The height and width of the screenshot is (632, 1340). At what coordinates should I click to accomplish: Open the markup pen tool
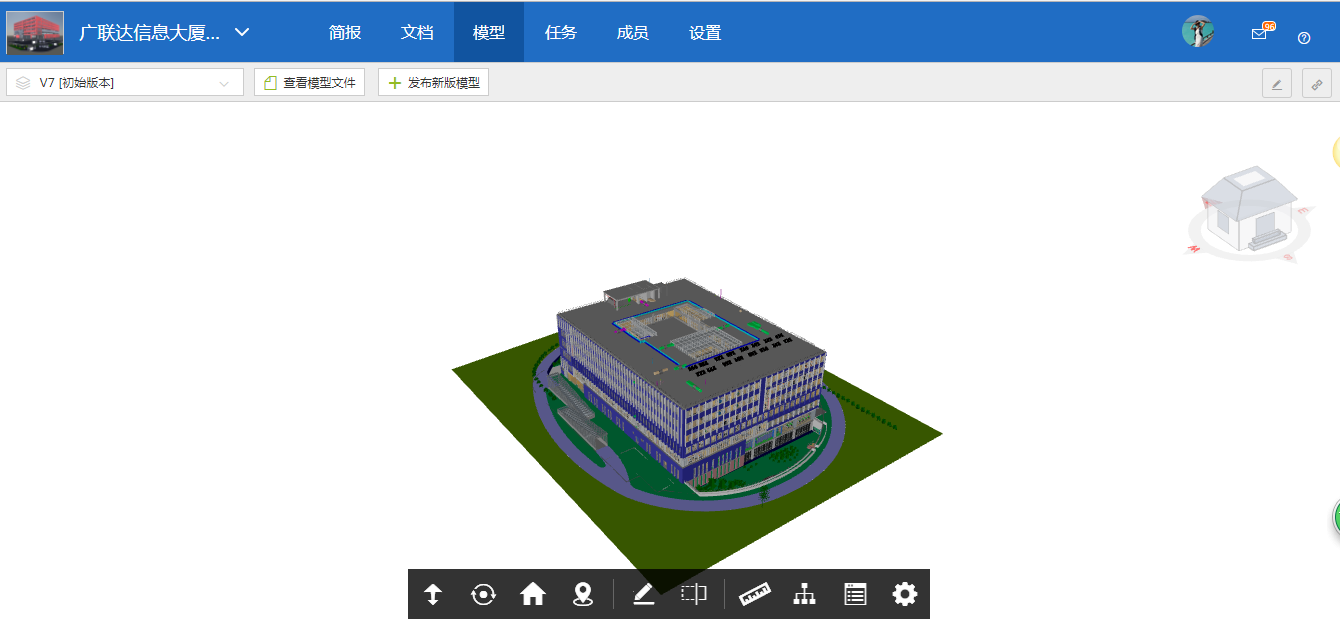click(643, 593)
